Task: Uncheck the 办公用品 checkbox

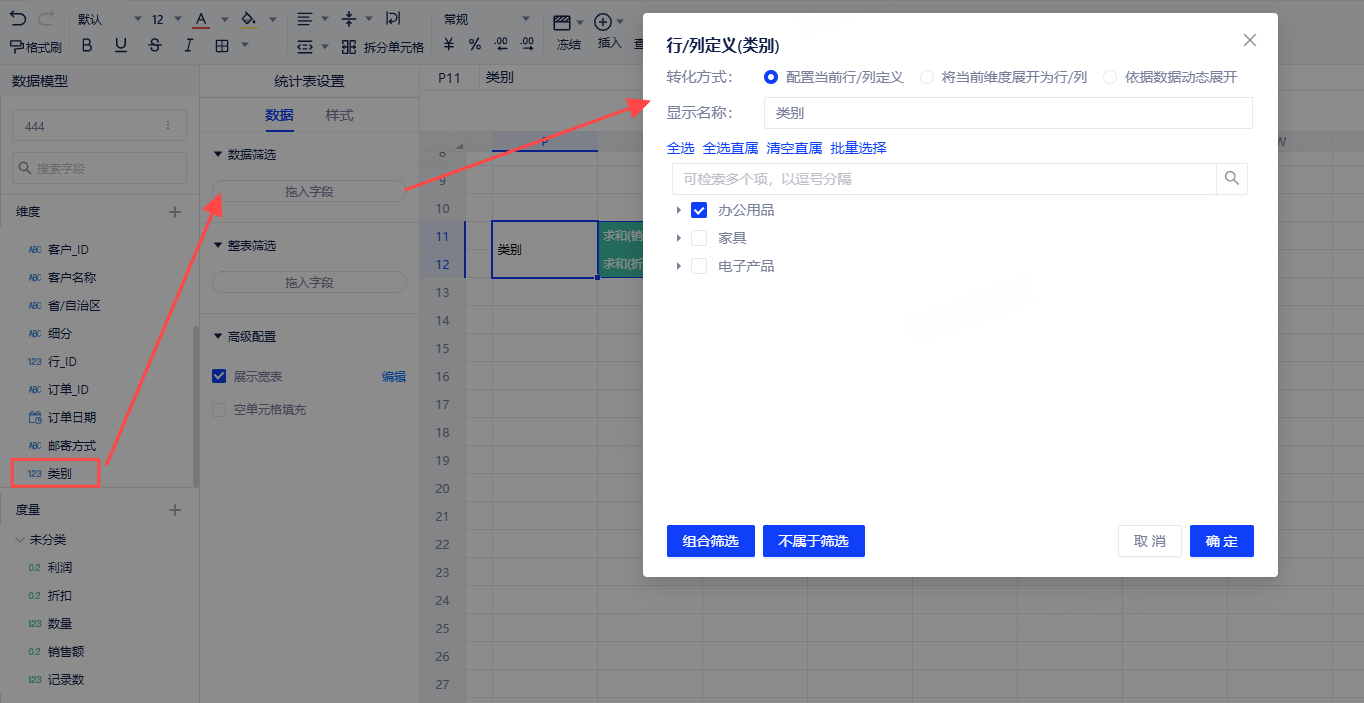Action: tap(699, 210)
